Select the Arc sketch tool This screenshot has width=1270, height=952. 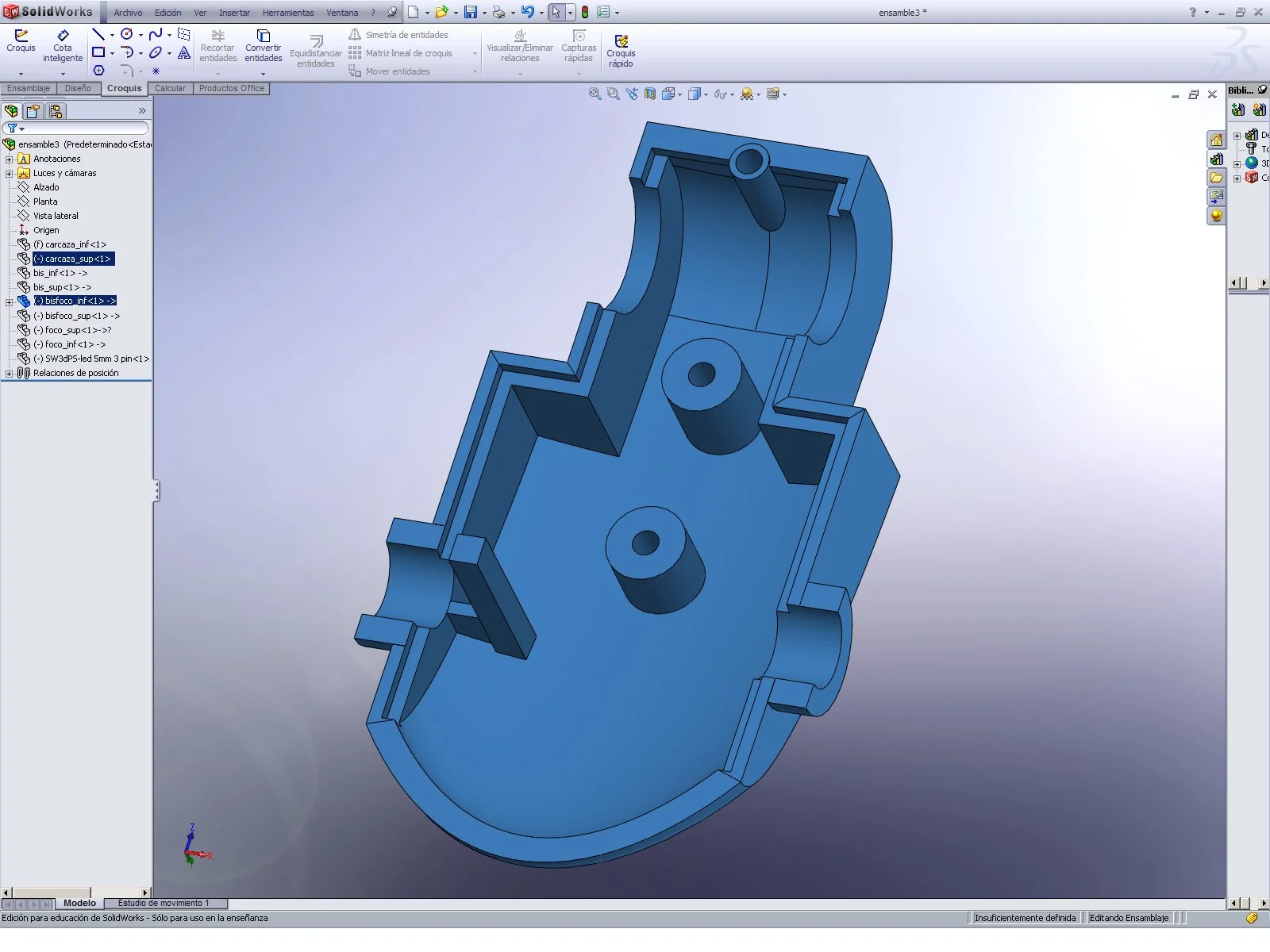coord(127,52)
